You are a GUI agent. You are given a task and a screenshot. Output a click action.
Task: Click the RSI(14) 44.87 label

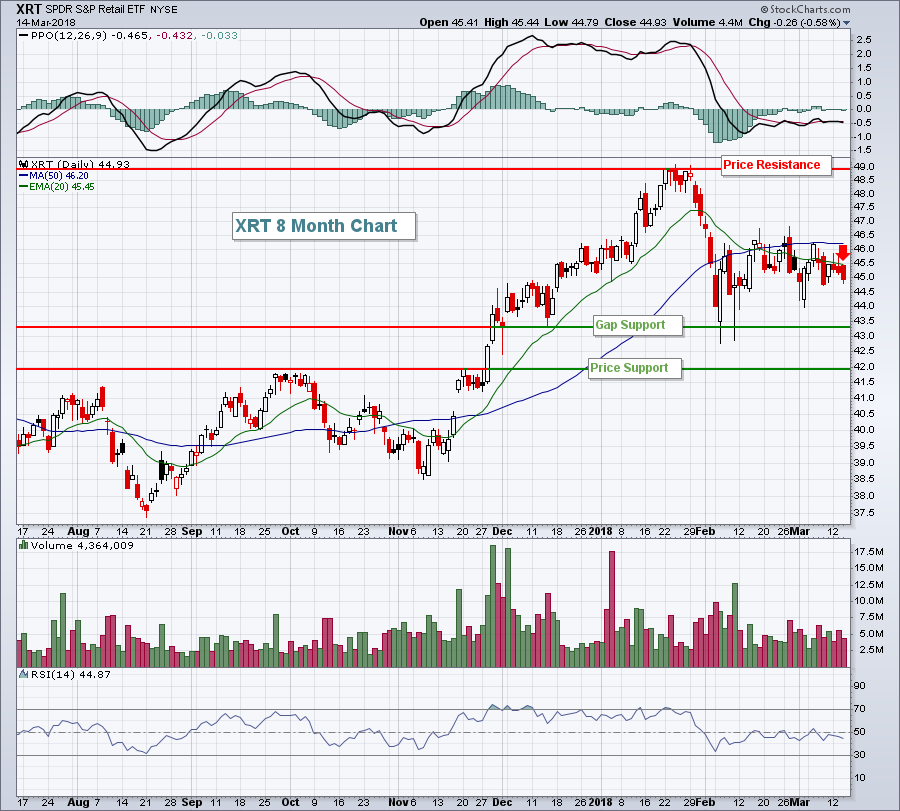pos(71,674)
